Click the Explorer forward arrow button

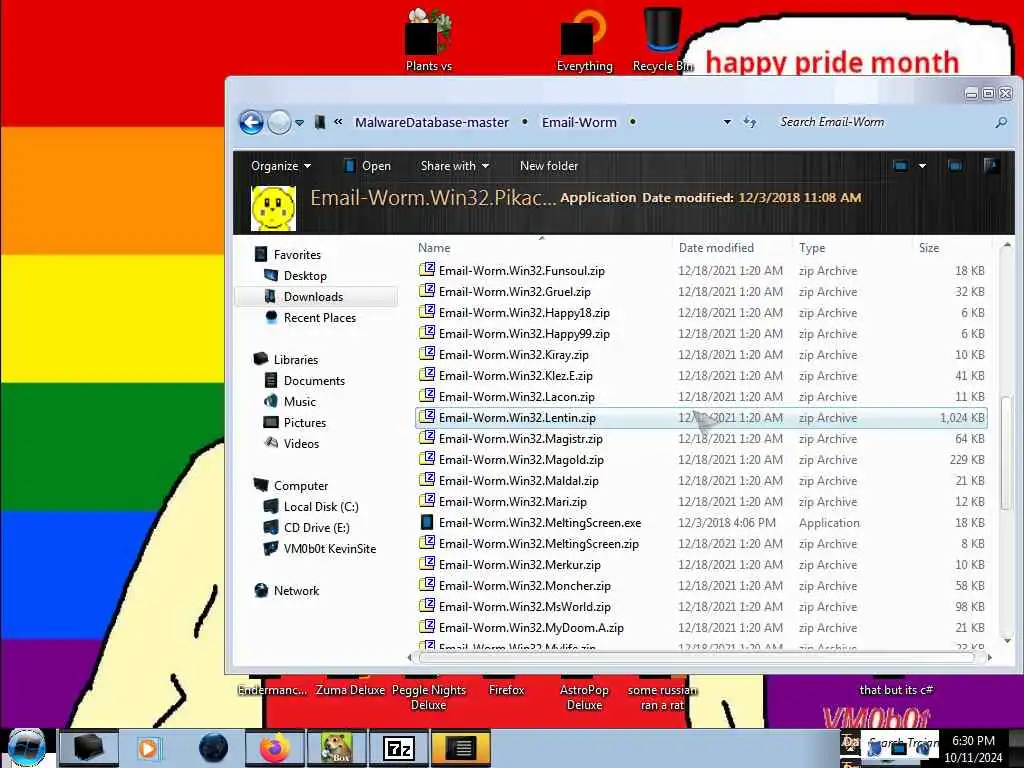point(280,122)
